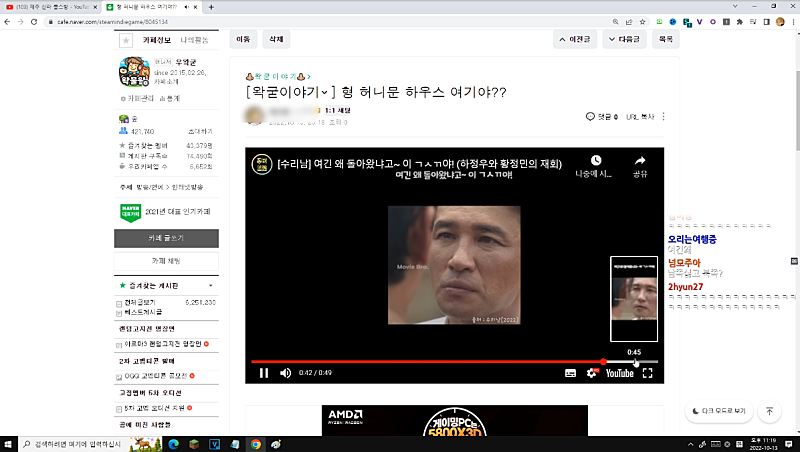This screenshot has width=800, height=452.
Task: Open the 통계 (statistics) link
Action: tap(170, 98)
